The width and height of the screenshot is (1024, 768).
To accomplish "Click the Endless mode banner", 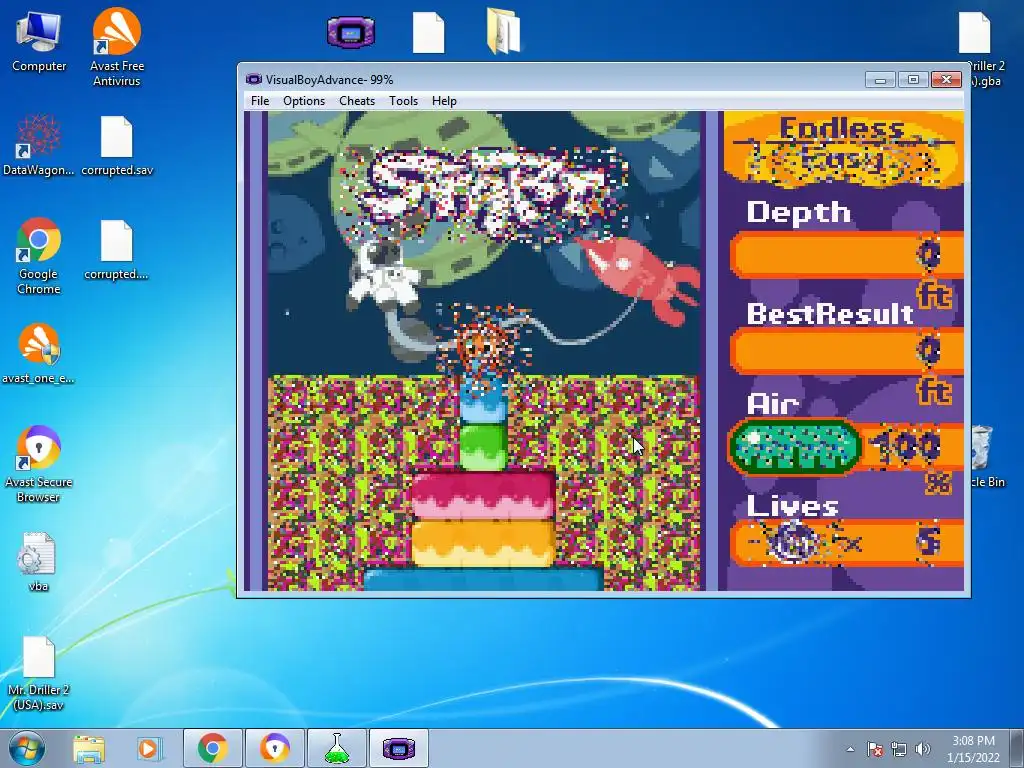I will [x=842, y=149].
